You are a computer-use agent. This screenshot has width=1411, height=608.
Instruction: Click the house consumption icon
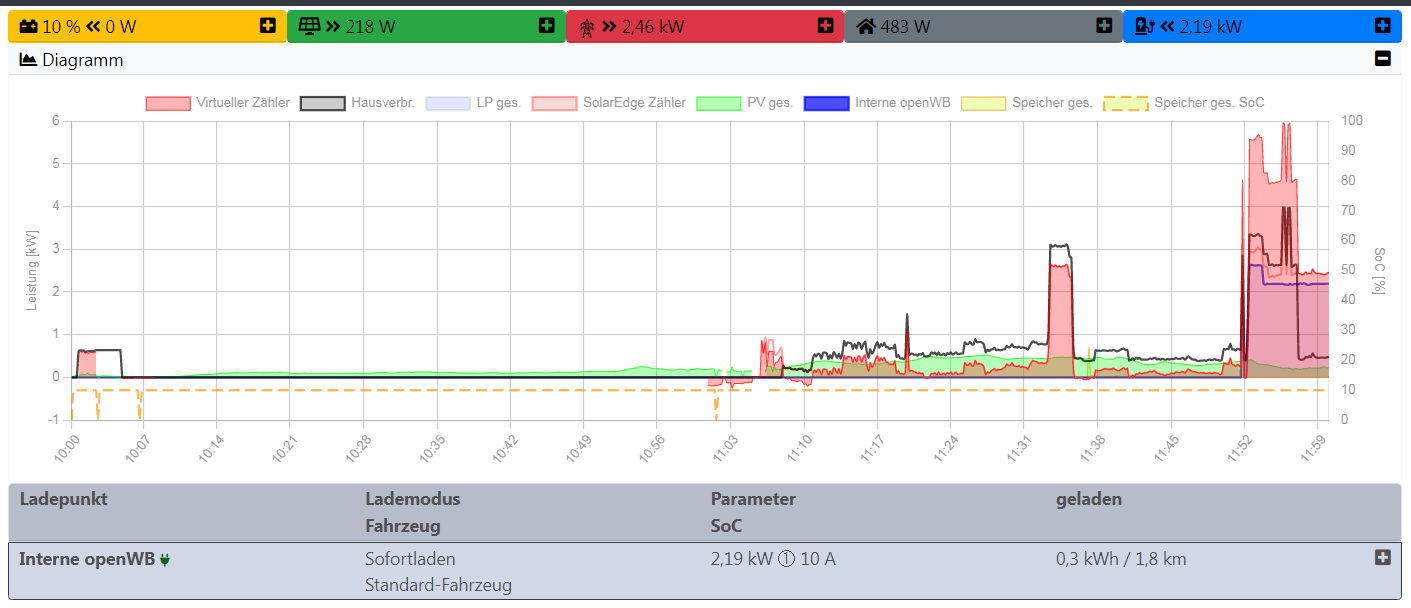coord(866,26)
